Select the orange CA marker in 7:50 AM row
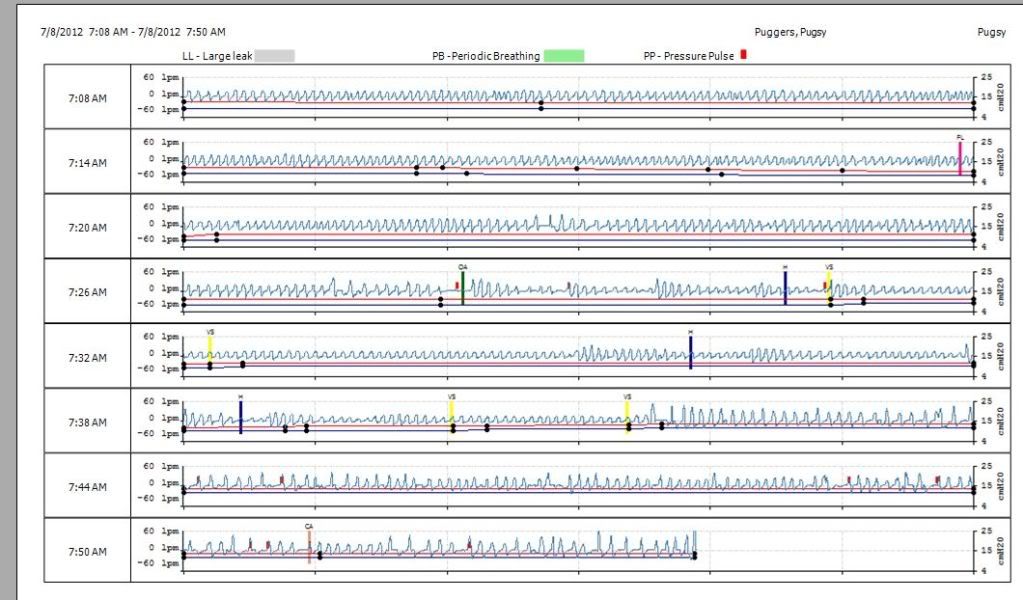1023x600 pixels. click(x=309, y=547)
